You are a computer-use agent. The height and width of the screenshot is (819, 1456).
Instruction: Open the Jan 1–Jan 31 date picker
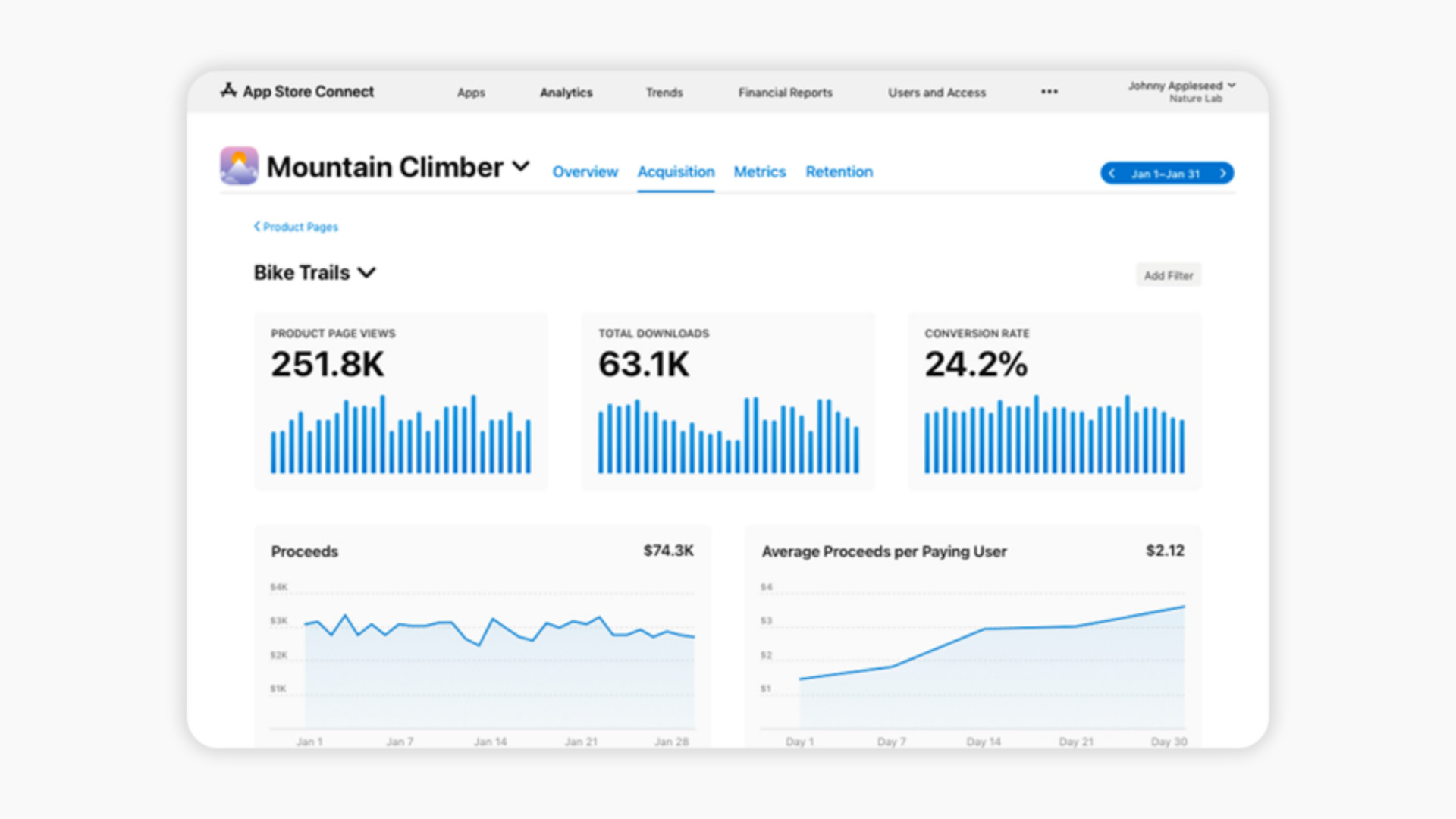point(1166,174)
